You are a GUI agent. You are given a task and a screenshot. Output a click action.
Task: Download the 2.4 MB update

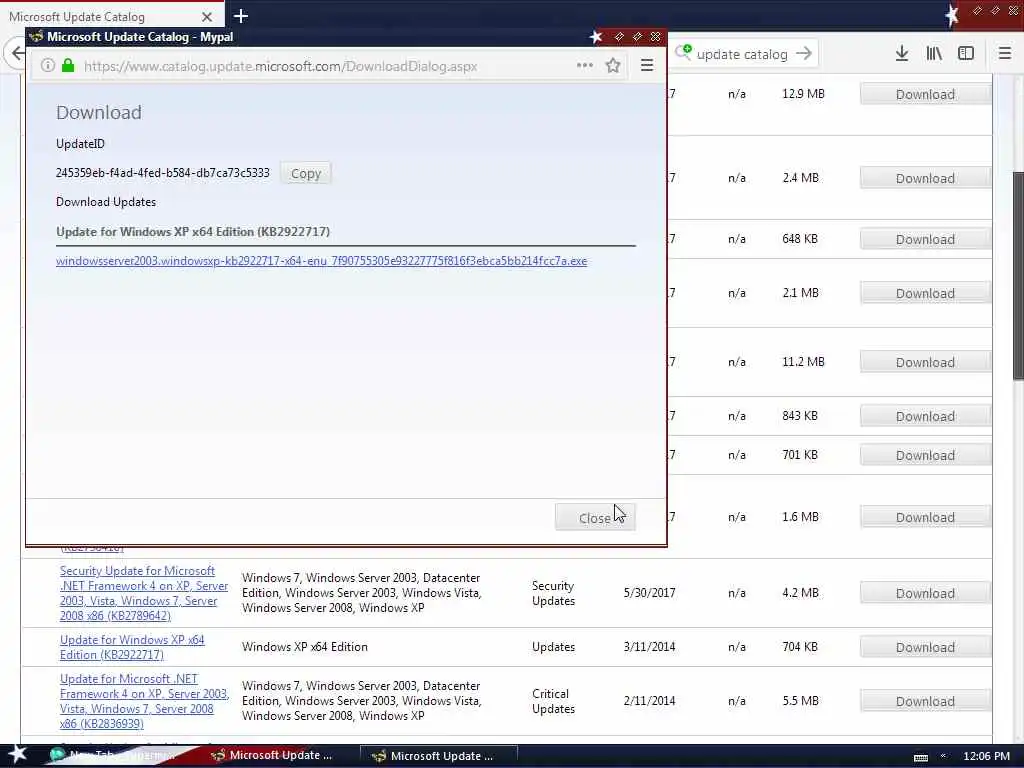[x=925, y=178]
